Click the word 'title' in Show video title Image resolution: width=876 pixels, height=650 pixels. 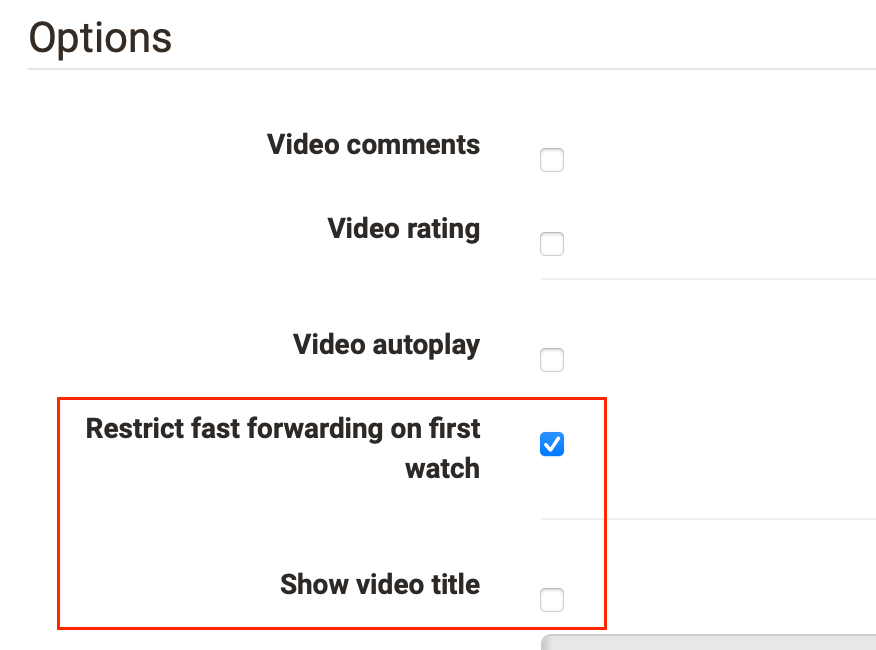coord(455,585)
